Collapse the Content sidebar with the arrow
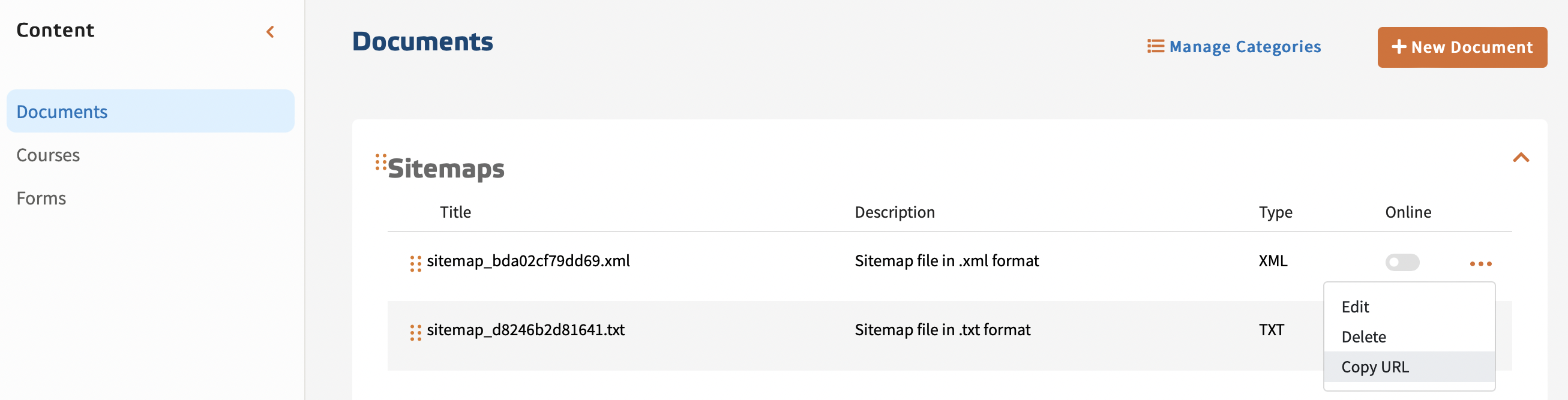Image resolution: width=1568 pixels, height=400 pixels. click(270, 32)
